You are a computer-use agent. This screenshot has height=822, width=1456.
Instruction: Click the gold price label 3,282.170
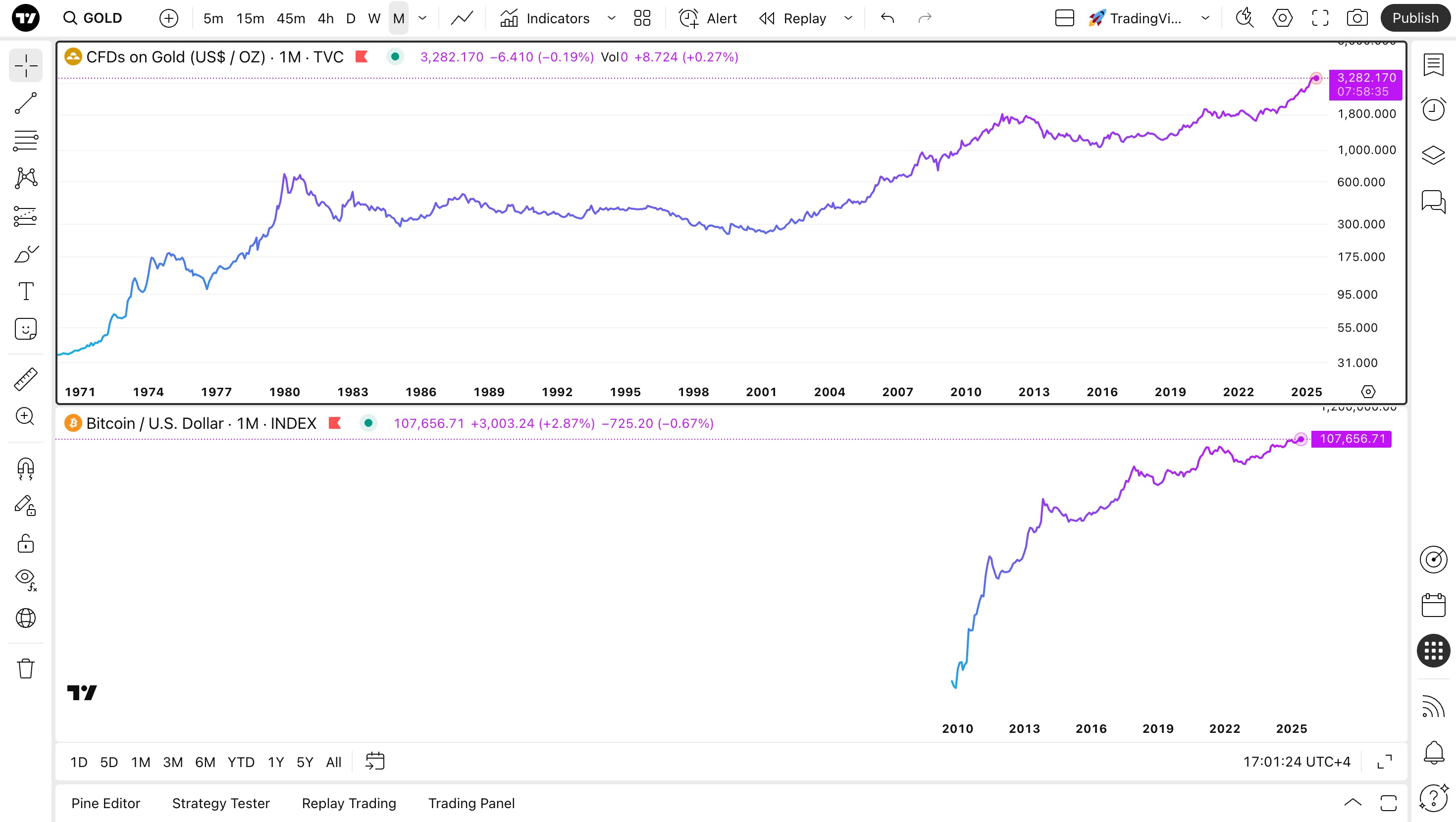[1365, 78]
